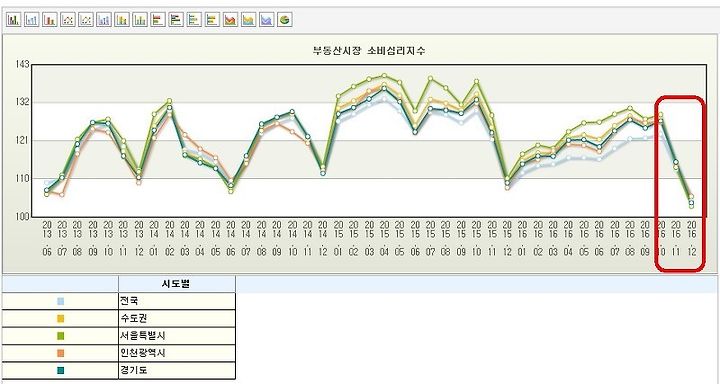
Task: Pick the orange-red column chart icon
Action: (x=50, y=20)
